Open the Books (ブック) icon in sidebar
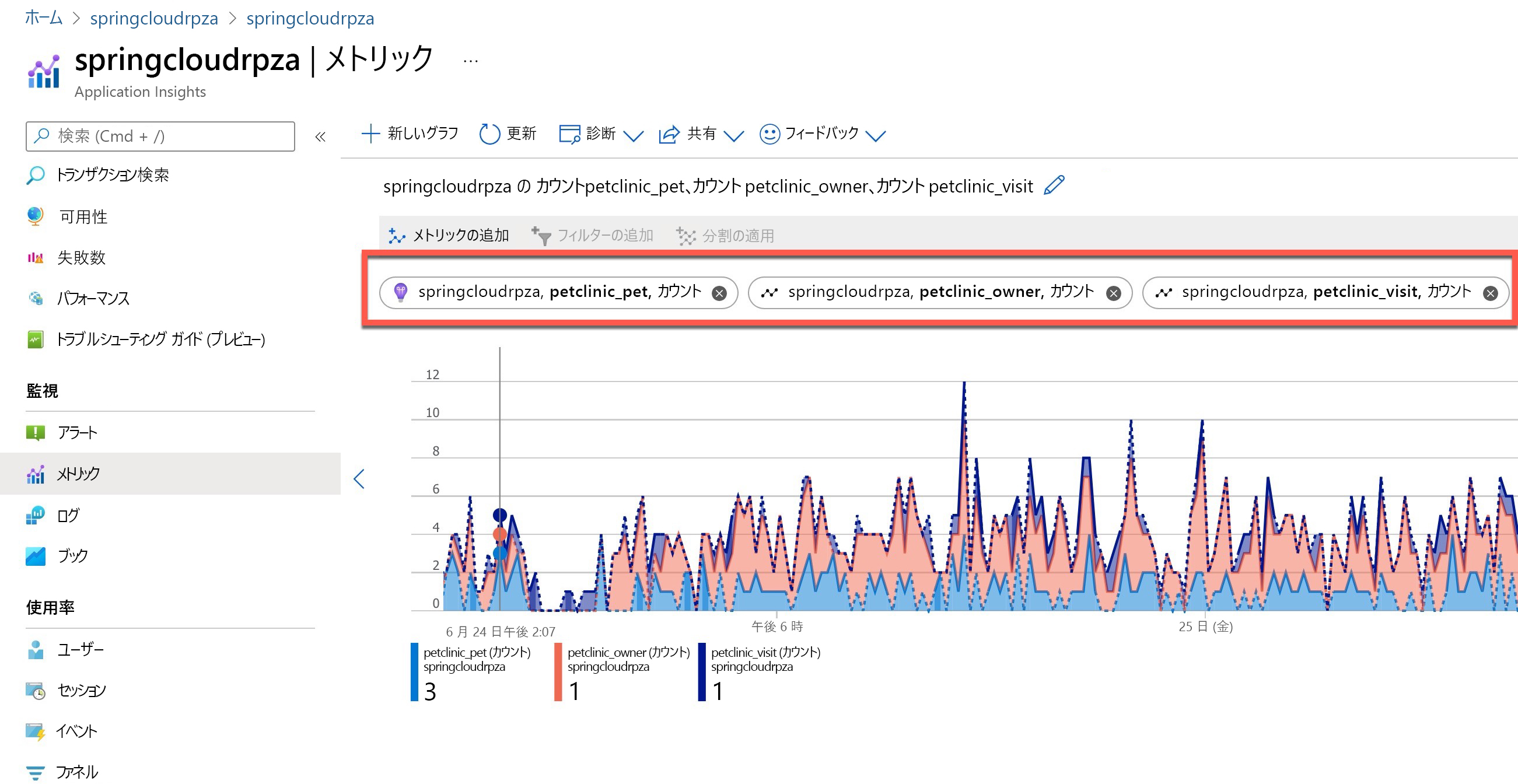 [36, 556]
